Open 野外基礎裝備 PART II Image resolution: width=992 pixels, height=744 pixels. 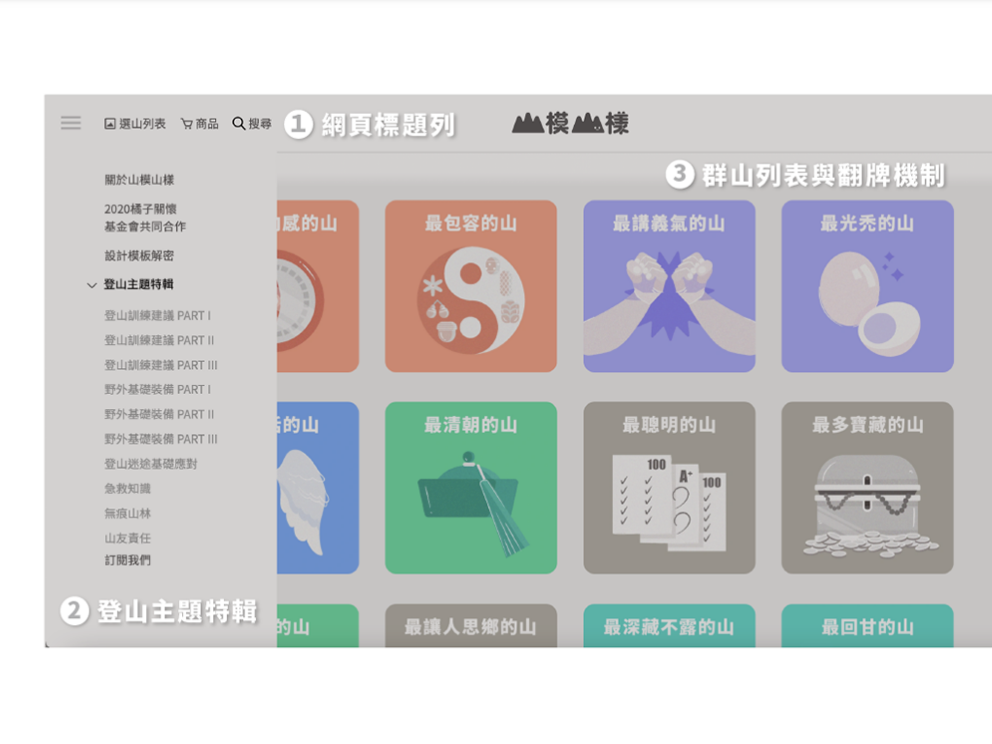pyautogui.click(x=159, y=414)
